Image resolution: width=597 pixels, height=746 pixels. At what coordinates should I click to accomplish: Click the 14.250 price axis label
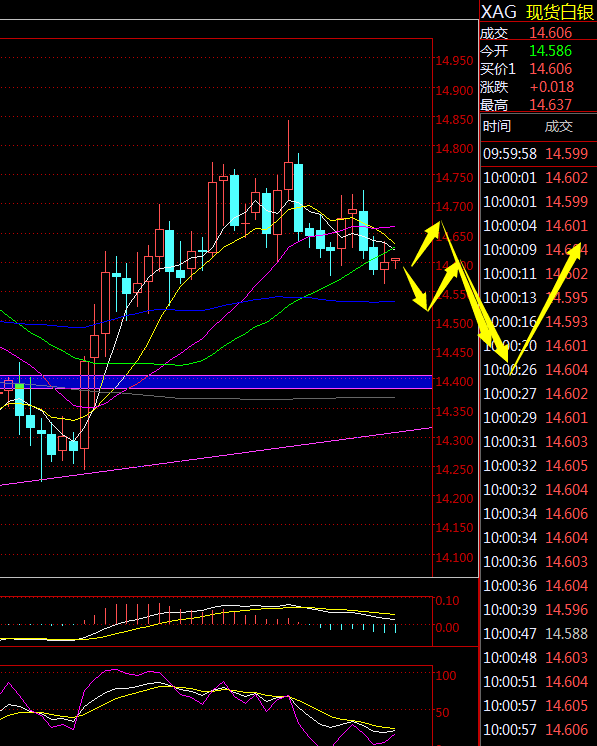coord(454,470)
